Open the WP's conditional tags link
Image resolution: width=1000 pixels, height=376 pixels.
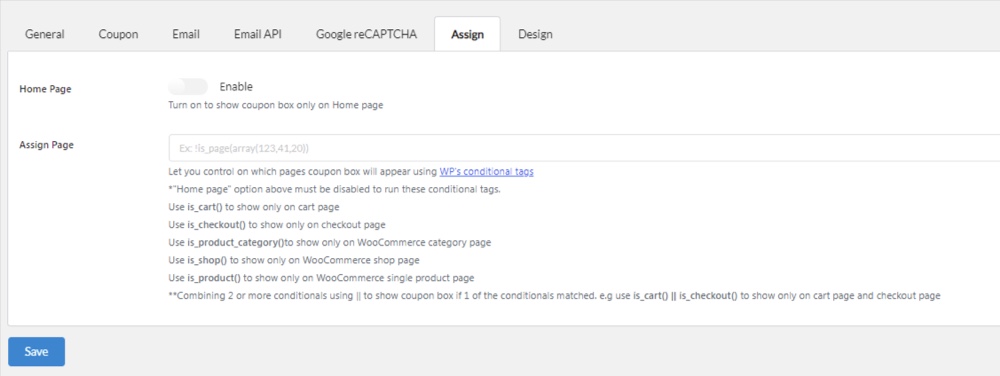click(487, 171)
